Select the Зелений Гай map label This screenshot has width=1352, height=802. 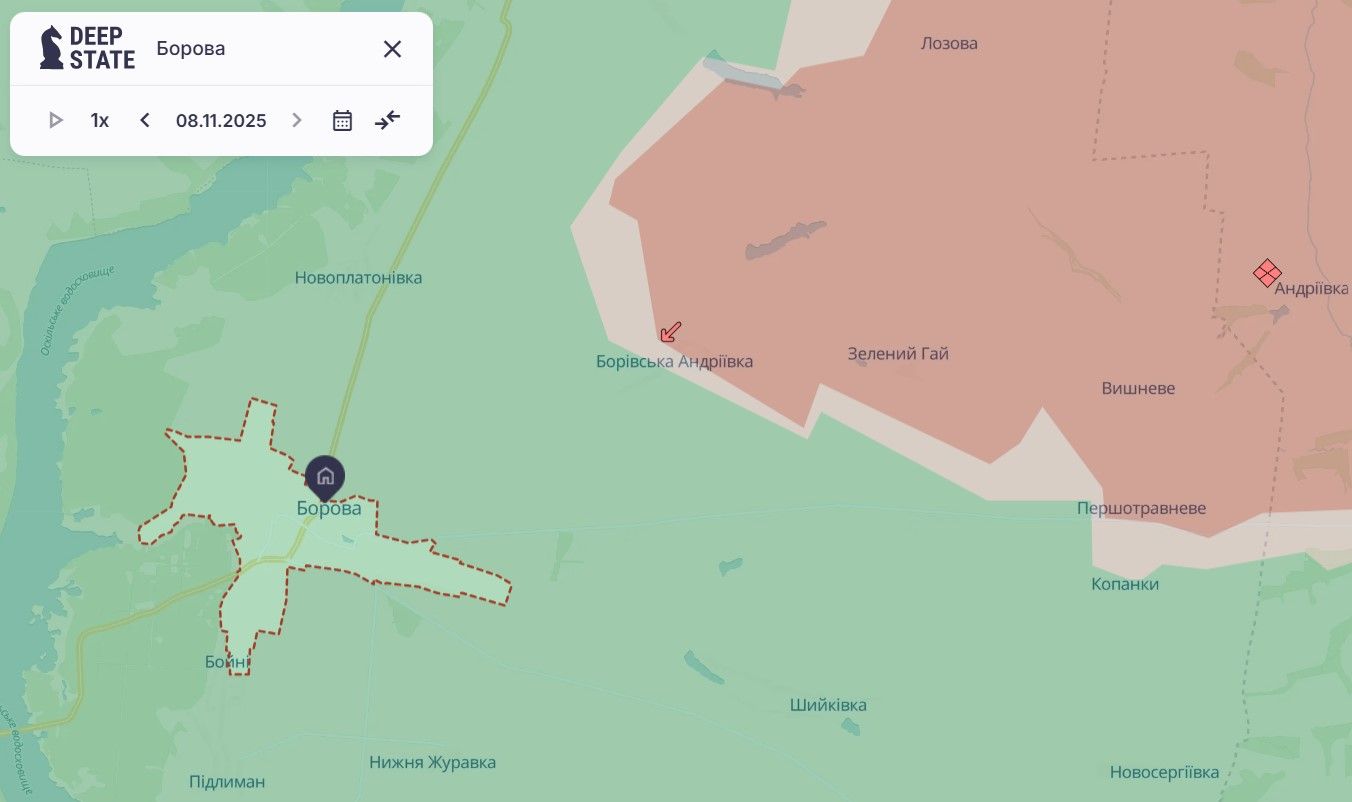point(898,354)
